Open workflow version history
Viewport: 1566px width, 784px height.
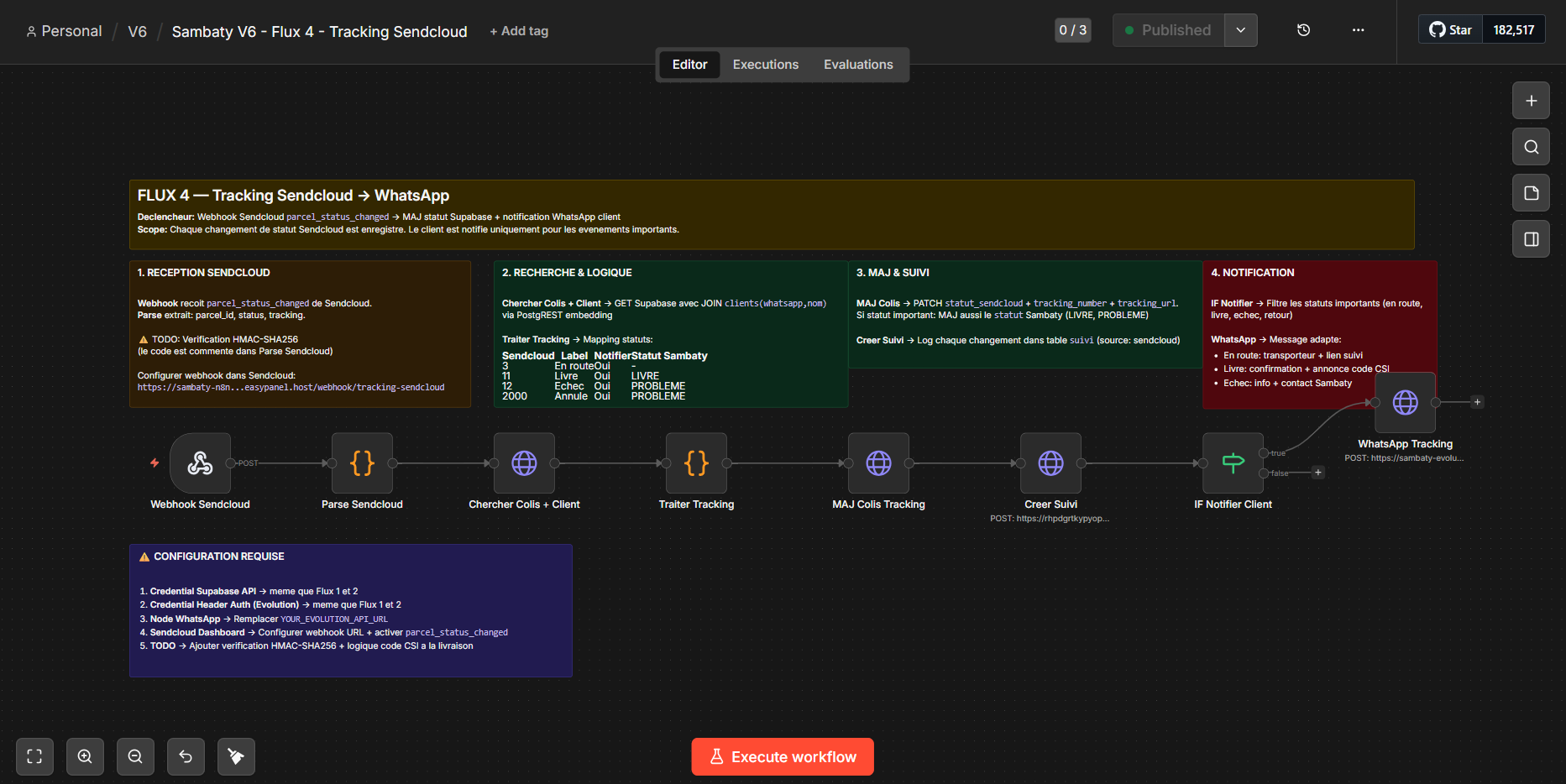(x=1303, y=30)
